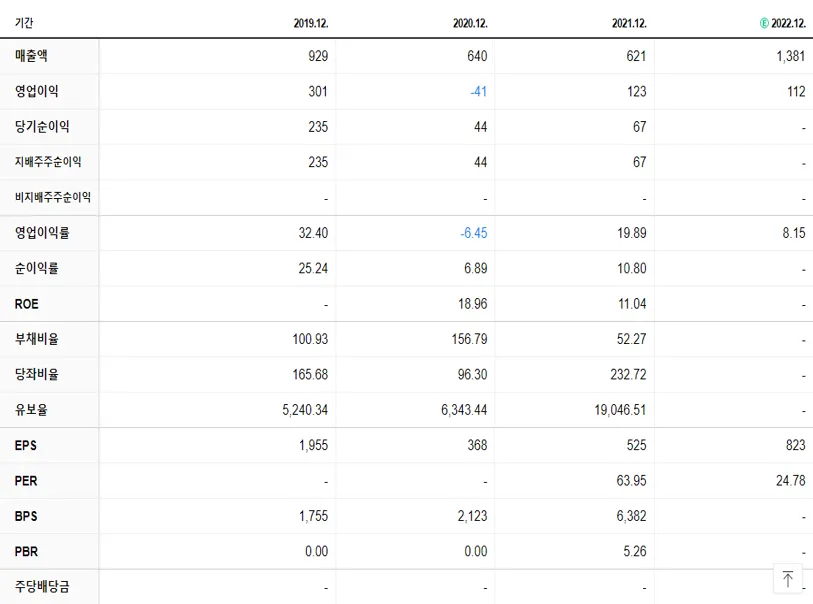Click the 부채비율 row label
This screenshot has width=813, height=604.
point(36,339)
